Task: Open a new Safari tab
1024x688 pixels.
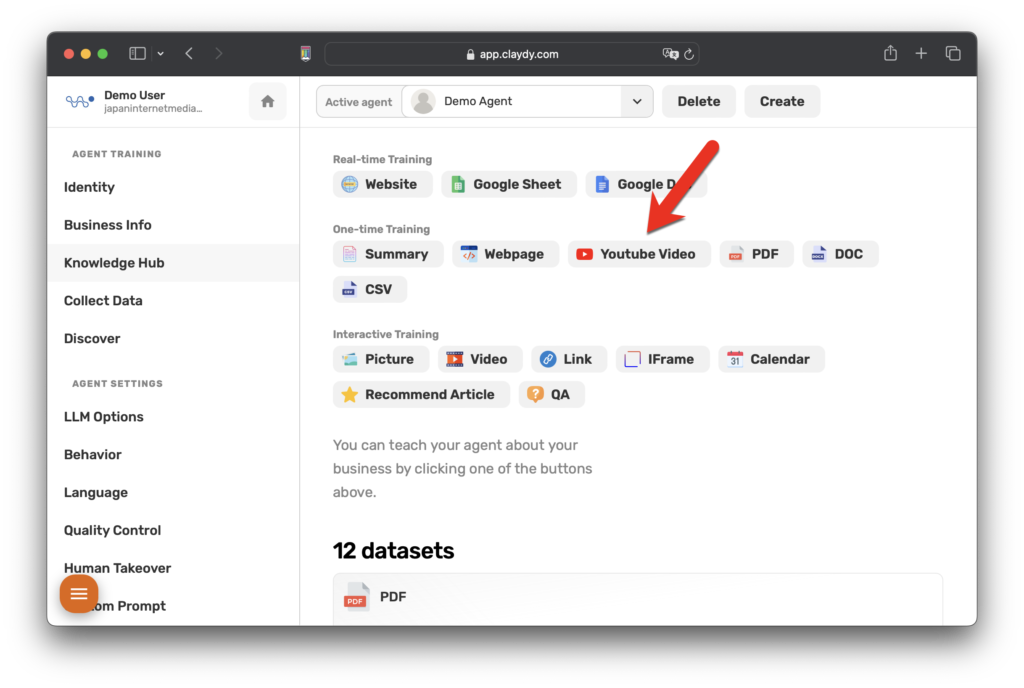Action: pos(921,54)
